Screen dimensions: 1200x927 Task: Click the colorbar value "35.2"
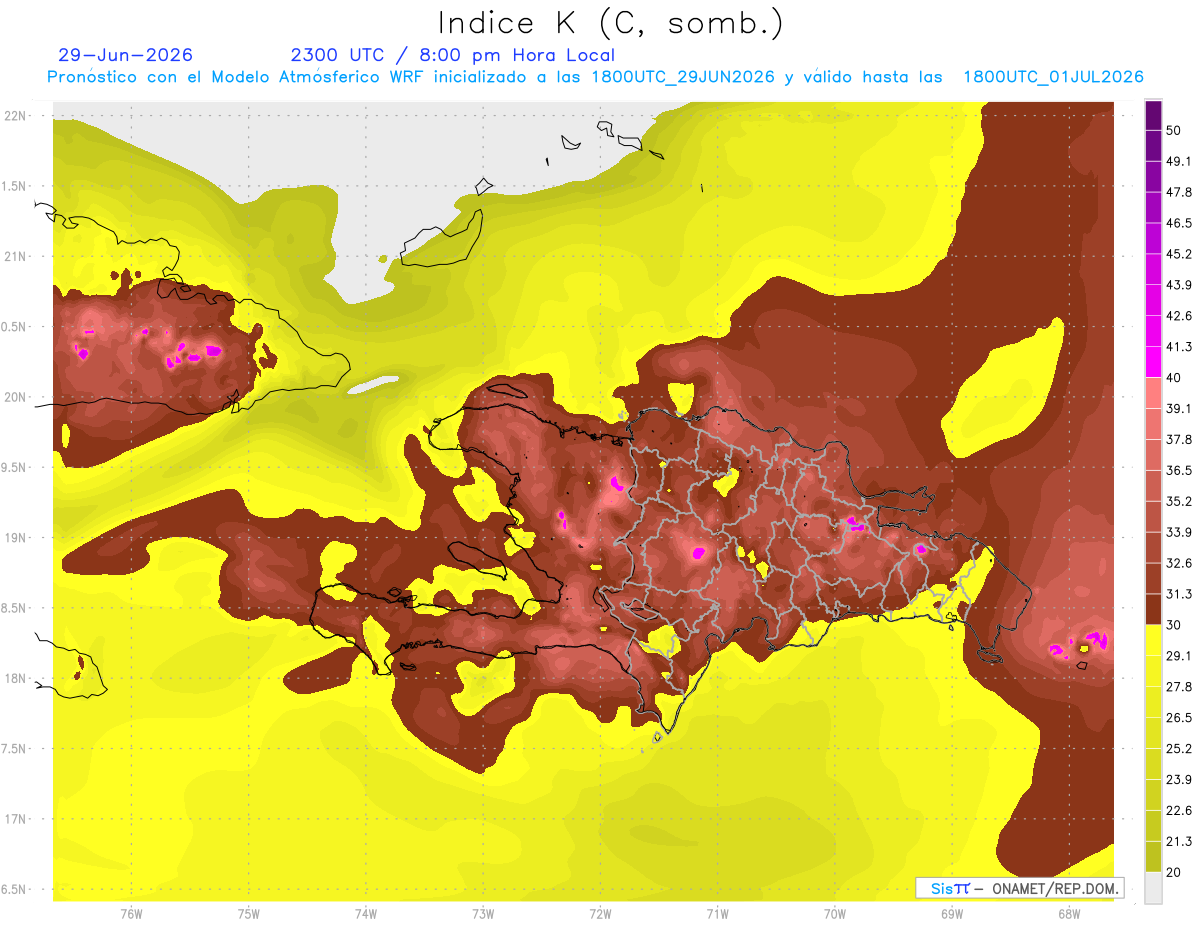coord(1179,501)
